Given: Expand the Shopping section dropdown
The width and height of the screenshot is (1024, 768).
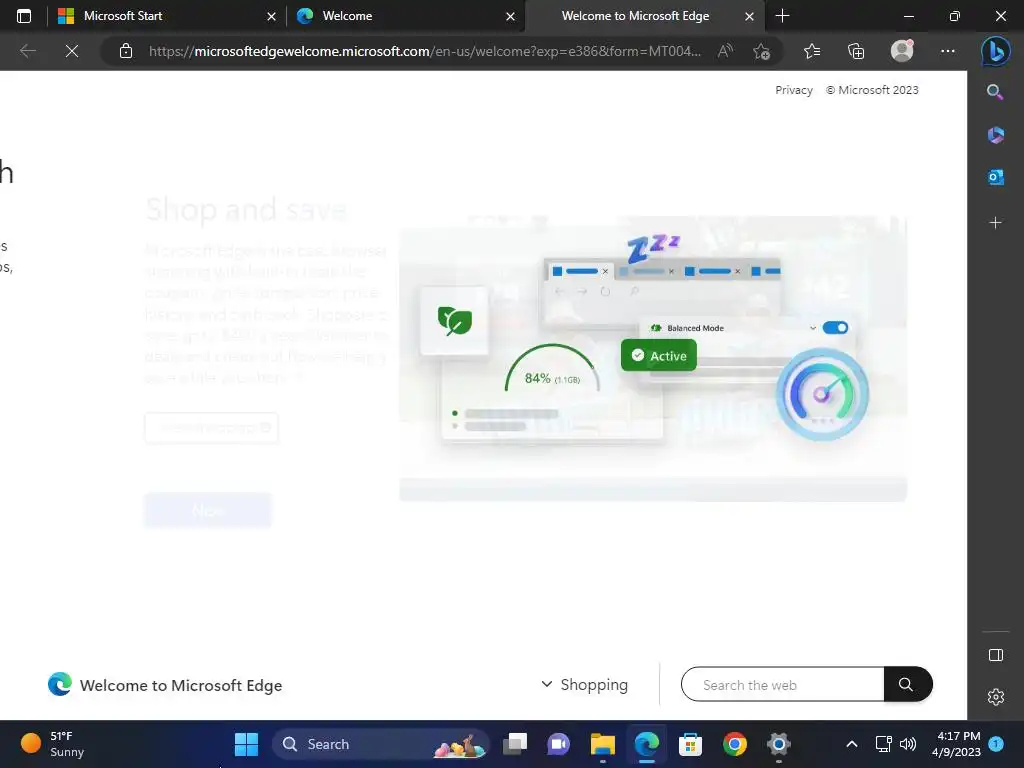Looking at the screenshot, I should [584, 684].
